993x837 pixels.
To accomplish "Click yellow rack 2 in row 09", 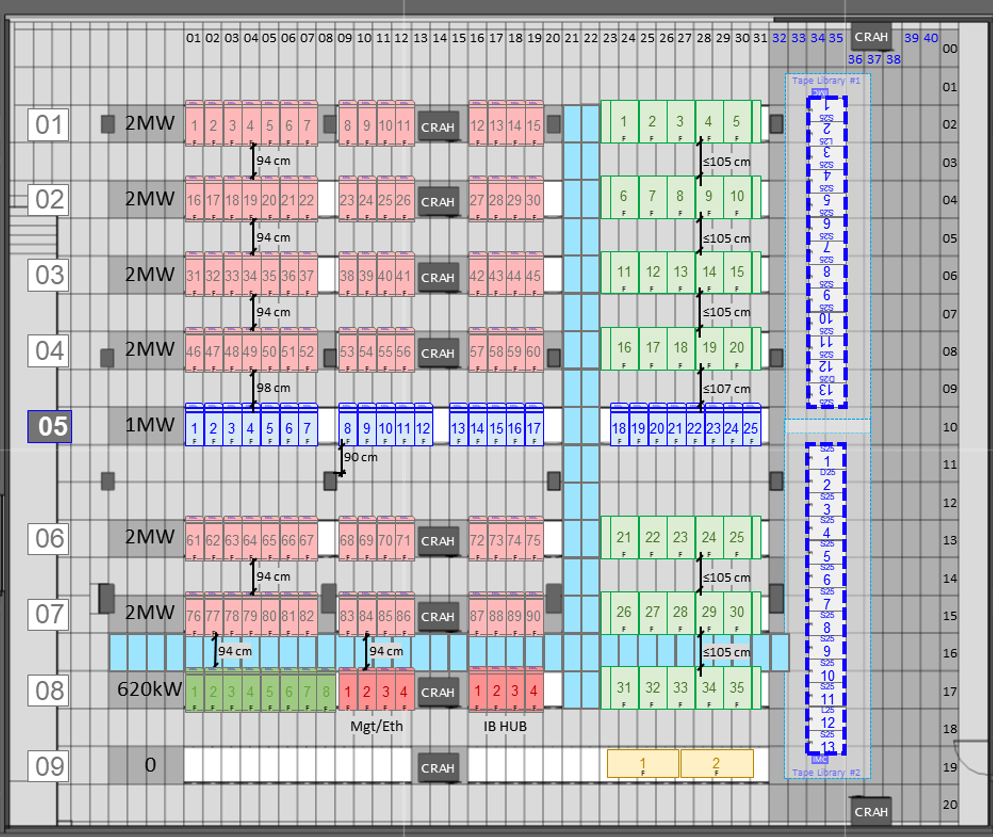I will [x=716, y=765].
